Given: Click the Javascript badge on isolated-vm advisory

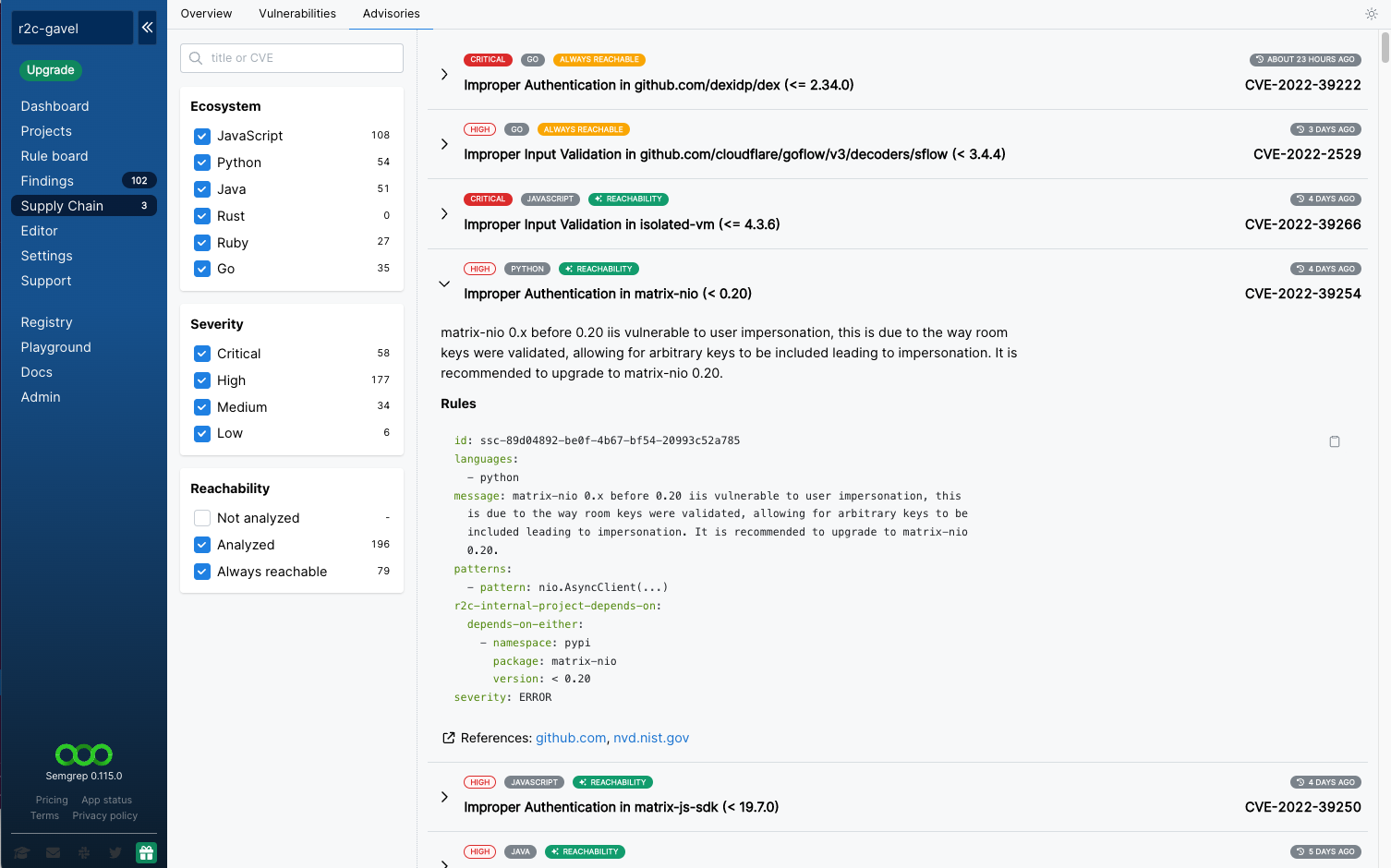Looking at the screenshot, I should (550, 199).
